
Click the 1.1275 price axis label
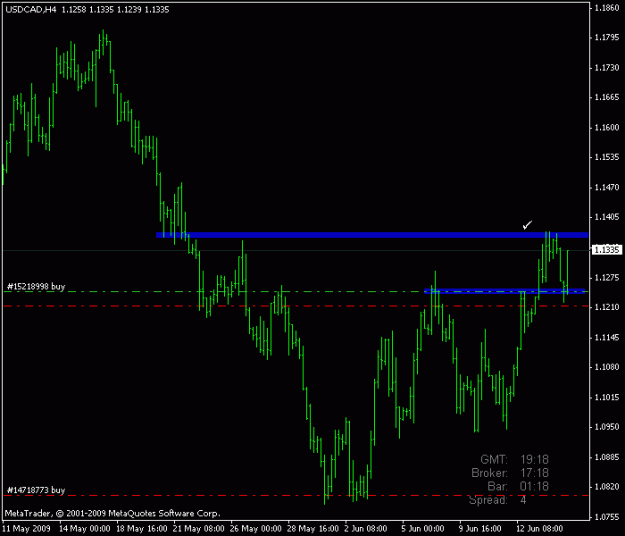[x=607, y=277]
